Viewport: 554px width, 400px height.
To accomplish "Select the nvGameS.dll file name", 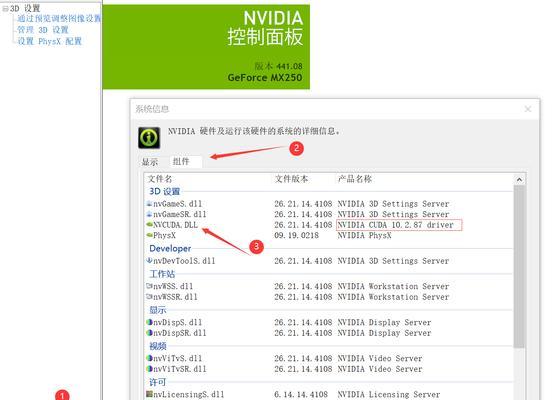I will pyautogui.click(x=177, y=204).
